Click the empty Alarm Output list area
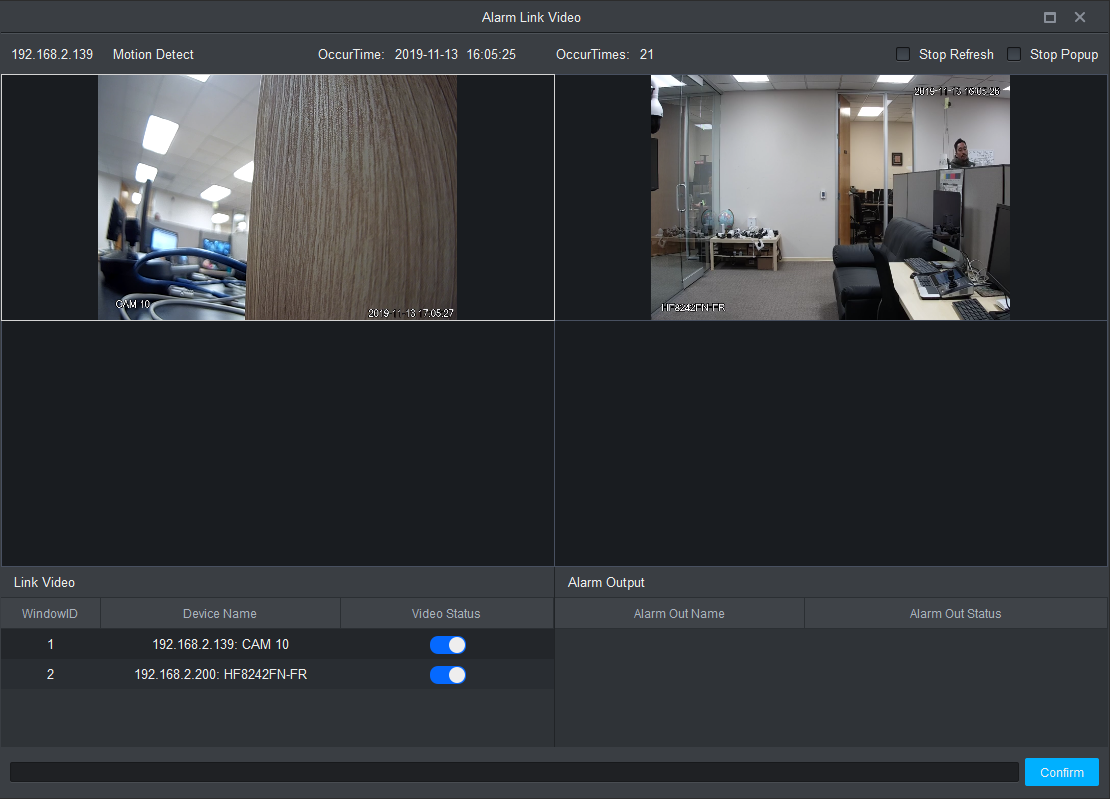 coord(831,686)
